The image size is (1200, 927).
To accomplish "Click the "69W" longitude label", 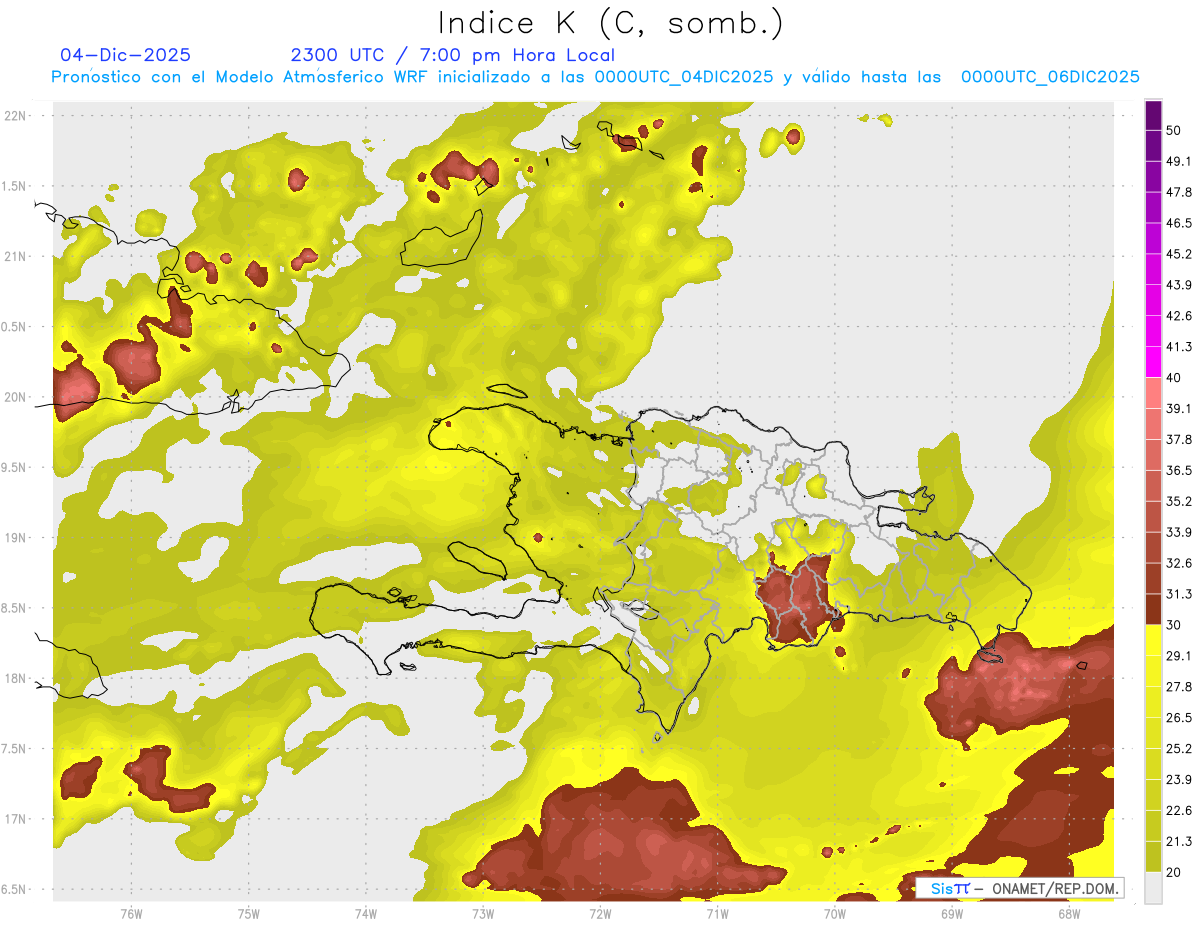I will 951,913.
